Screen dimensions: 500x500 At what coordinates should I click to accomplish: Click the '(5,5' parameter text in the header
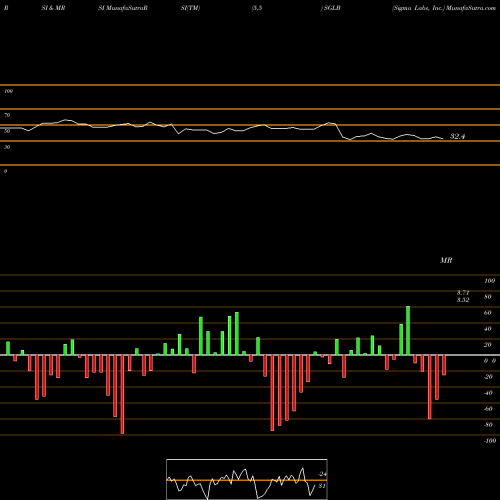tap(257, 8)
